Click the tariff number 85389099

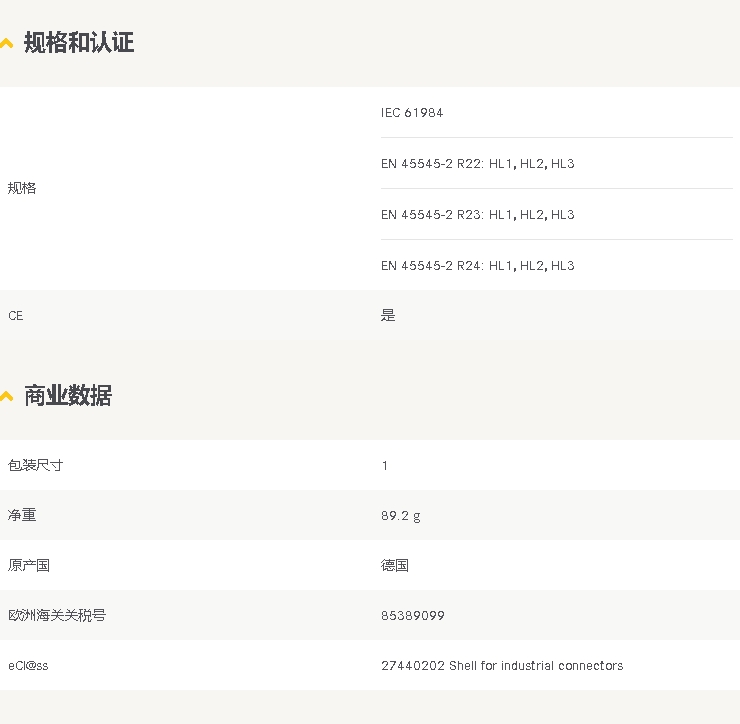(412, 616)
